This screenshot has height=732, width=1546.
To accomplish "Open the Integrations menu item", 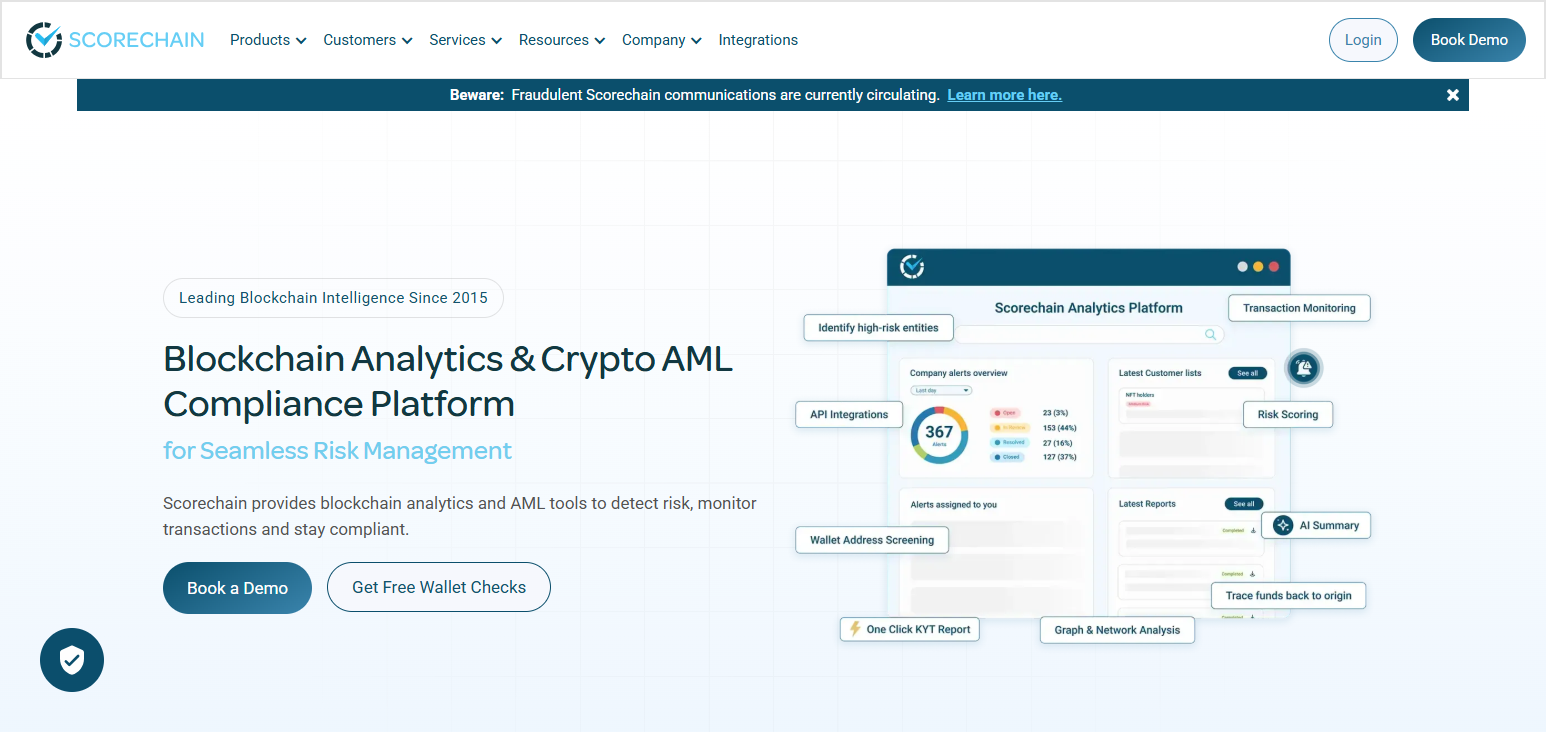I will point(758,40).
